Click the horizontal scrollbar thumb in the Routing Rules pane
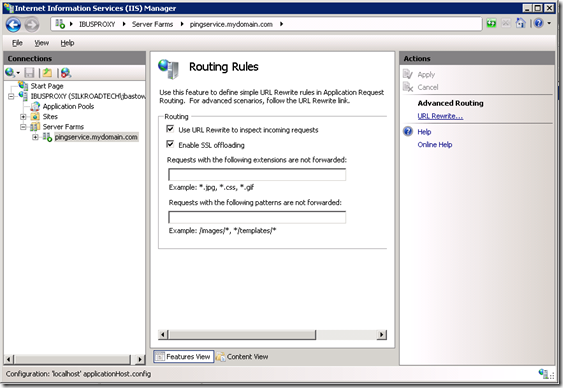 pos(242,335)
